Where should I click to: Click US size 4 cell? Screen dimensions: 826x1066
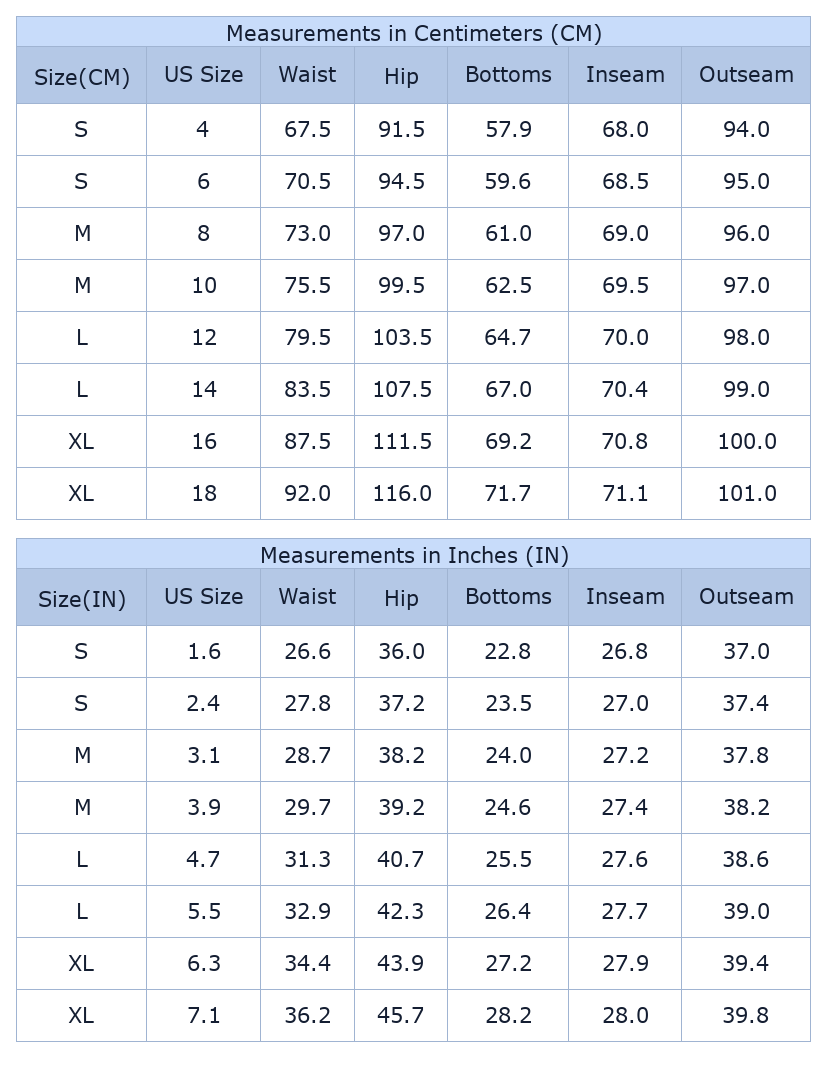tap(203, 130)
